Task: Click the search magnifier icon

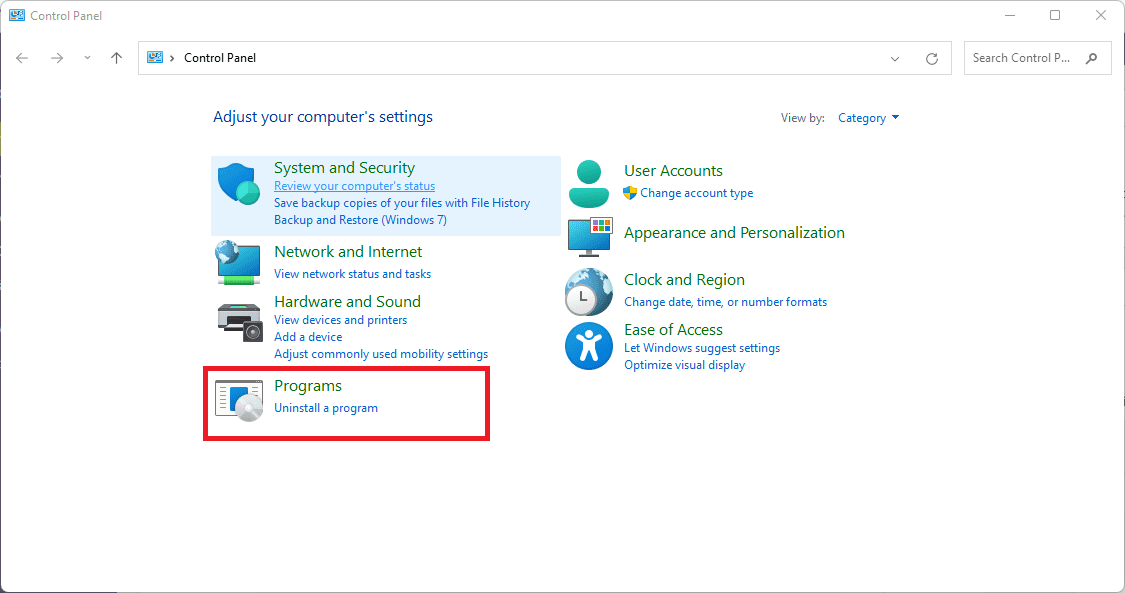Action: pyautogui.click(x=1091, y=58)
